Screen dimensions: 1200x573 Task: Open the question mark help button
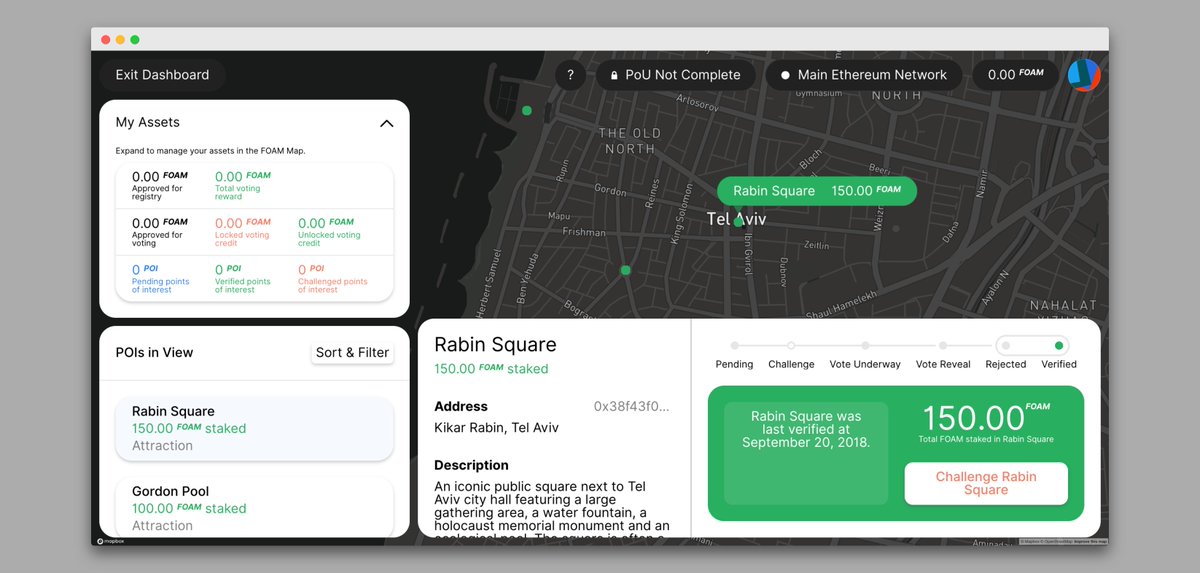[x=570, y=75]
